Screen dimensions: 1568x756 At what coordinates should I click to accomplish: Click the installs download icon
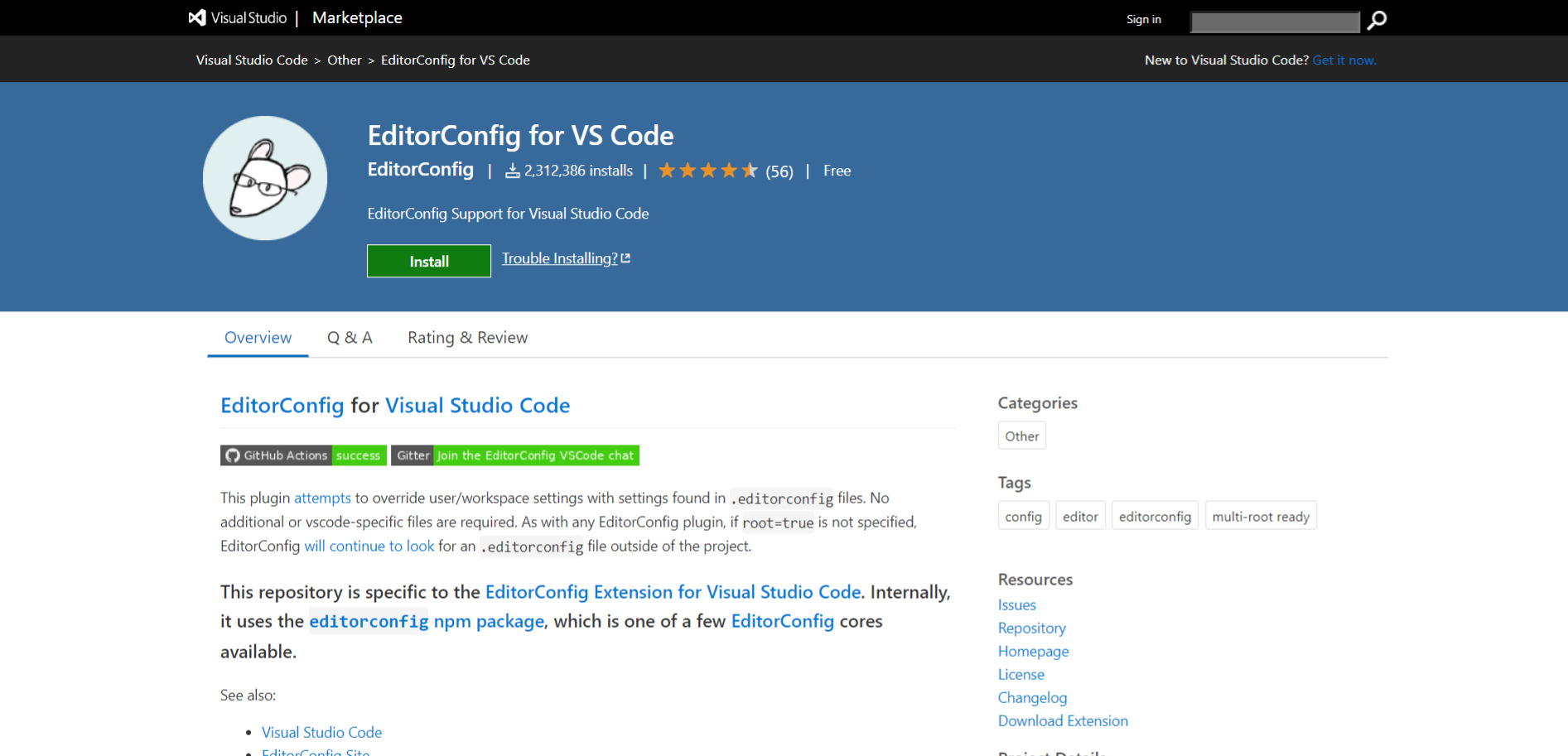[513, 171]
